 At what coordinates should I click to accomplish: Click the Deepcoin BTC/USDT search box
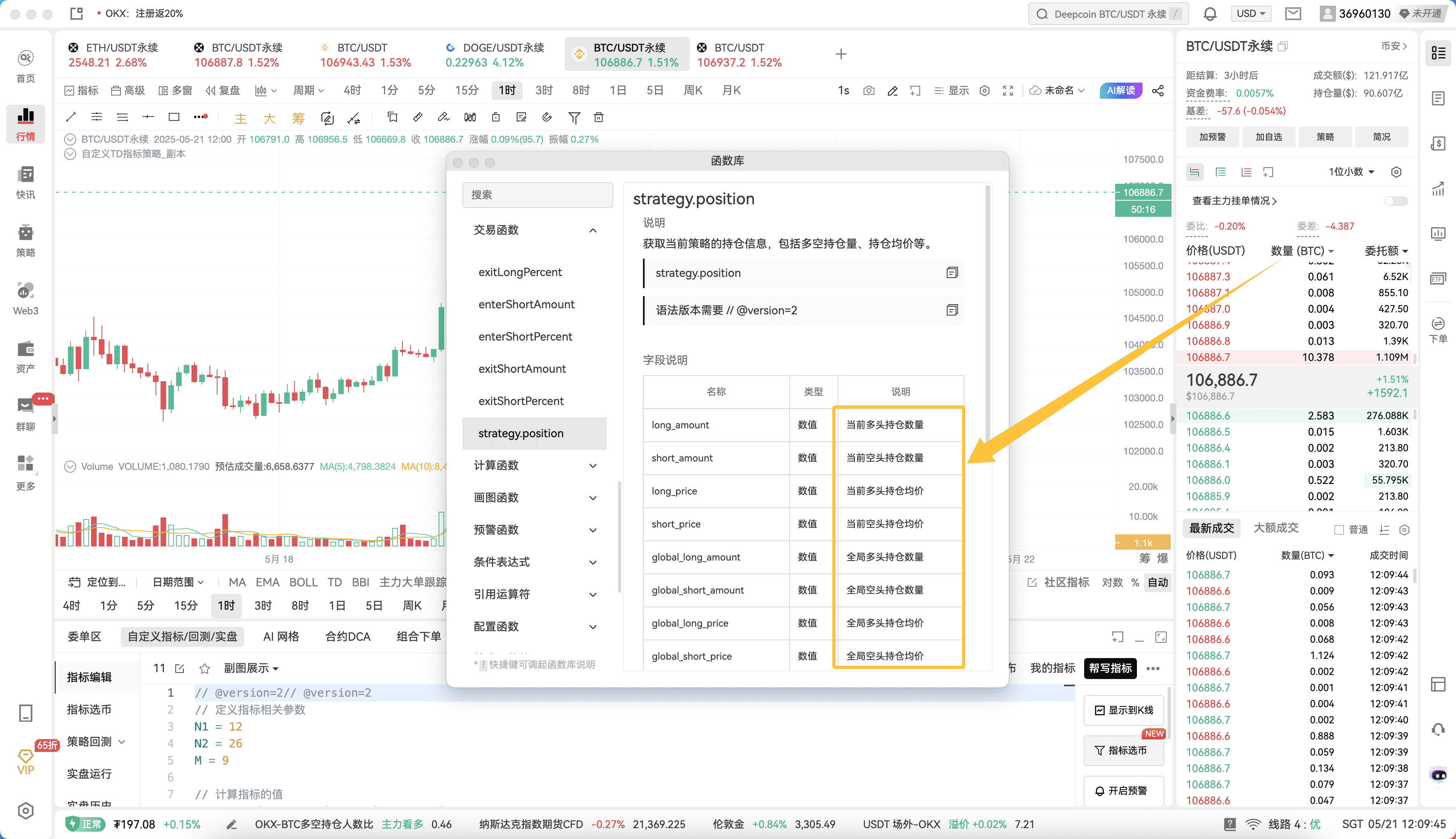tap(1108, 14)
